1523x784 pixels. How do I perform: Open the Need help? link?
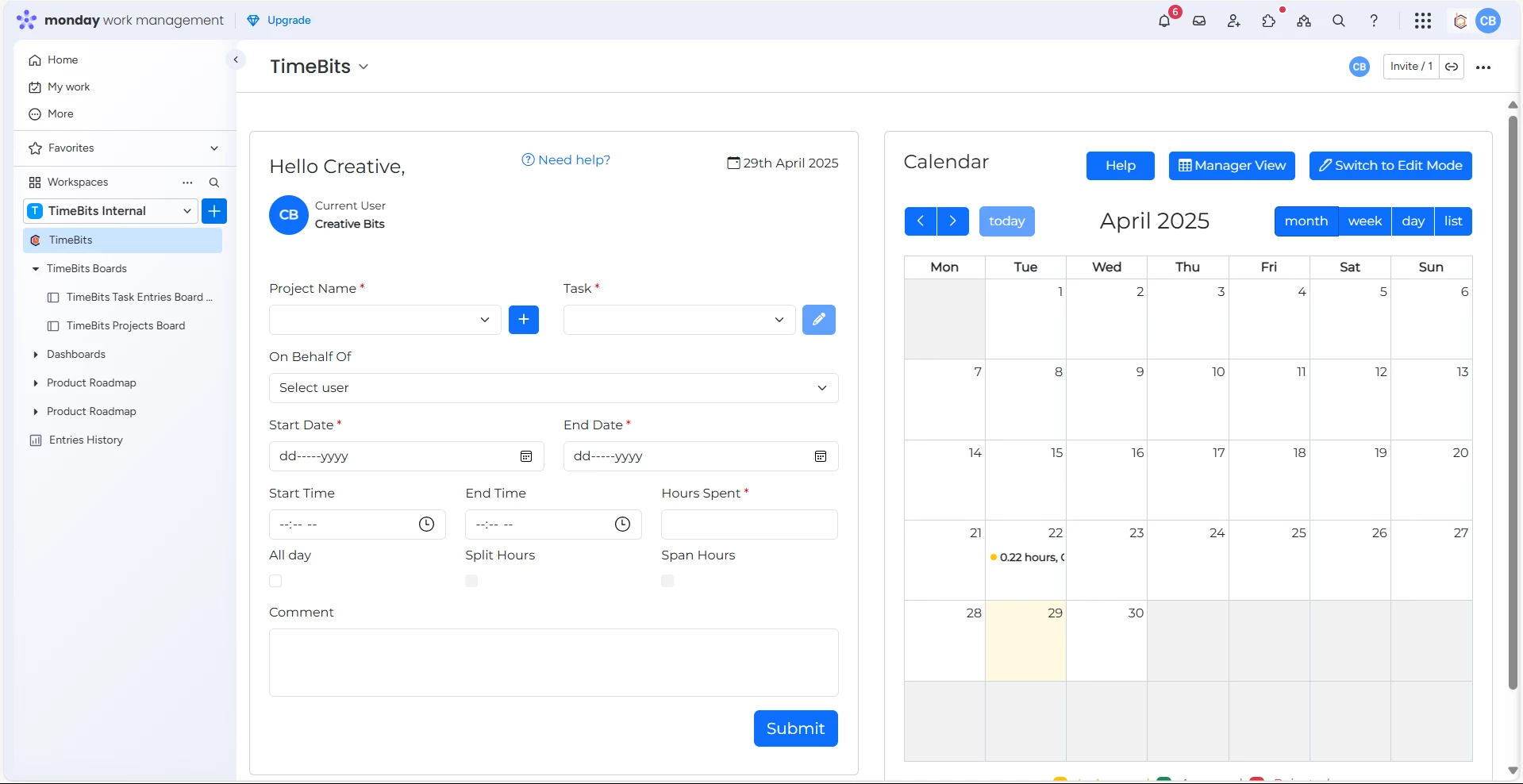point(566,160)
